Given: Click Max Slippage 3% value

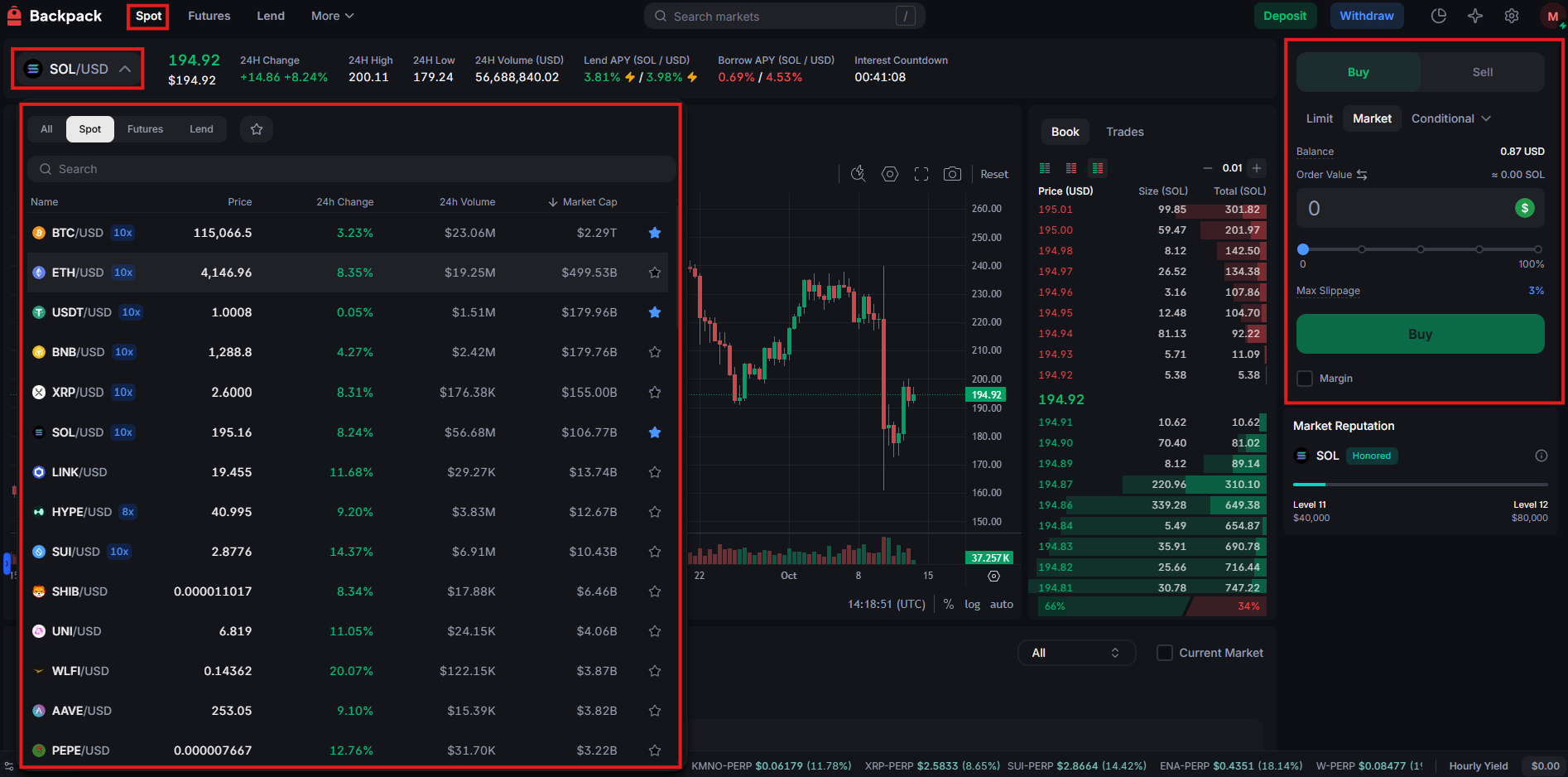Looking at the screenshot, I should [1536, 291].
